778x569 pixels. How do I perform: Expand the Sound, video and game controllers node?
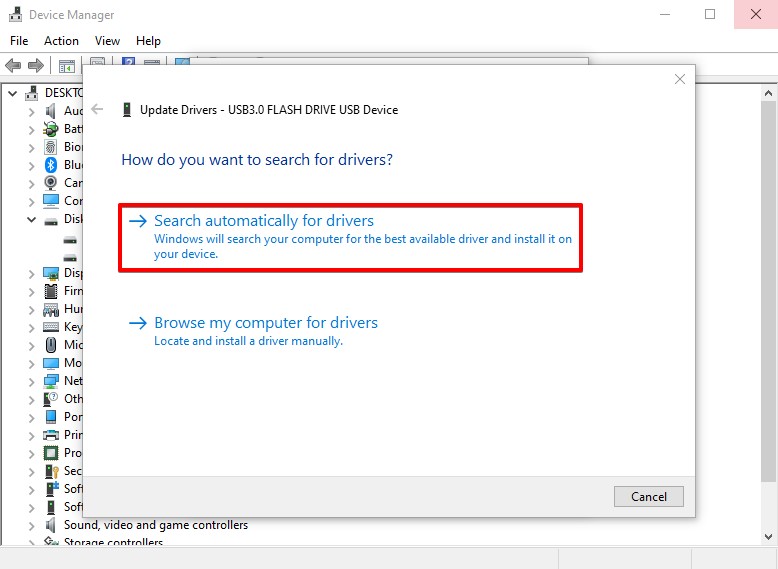point(31,525)
